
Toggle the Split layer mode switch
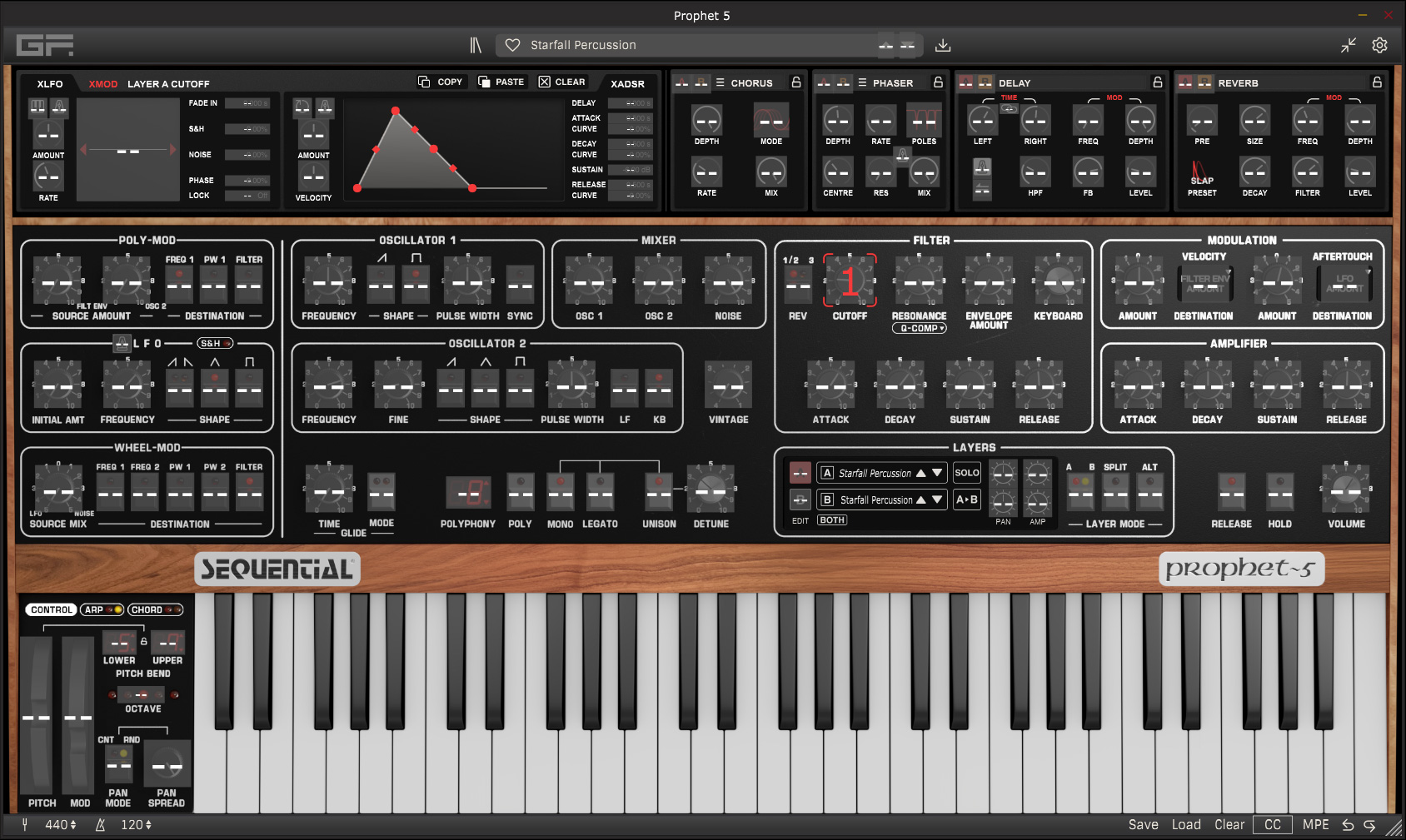tap(1115, 493)
